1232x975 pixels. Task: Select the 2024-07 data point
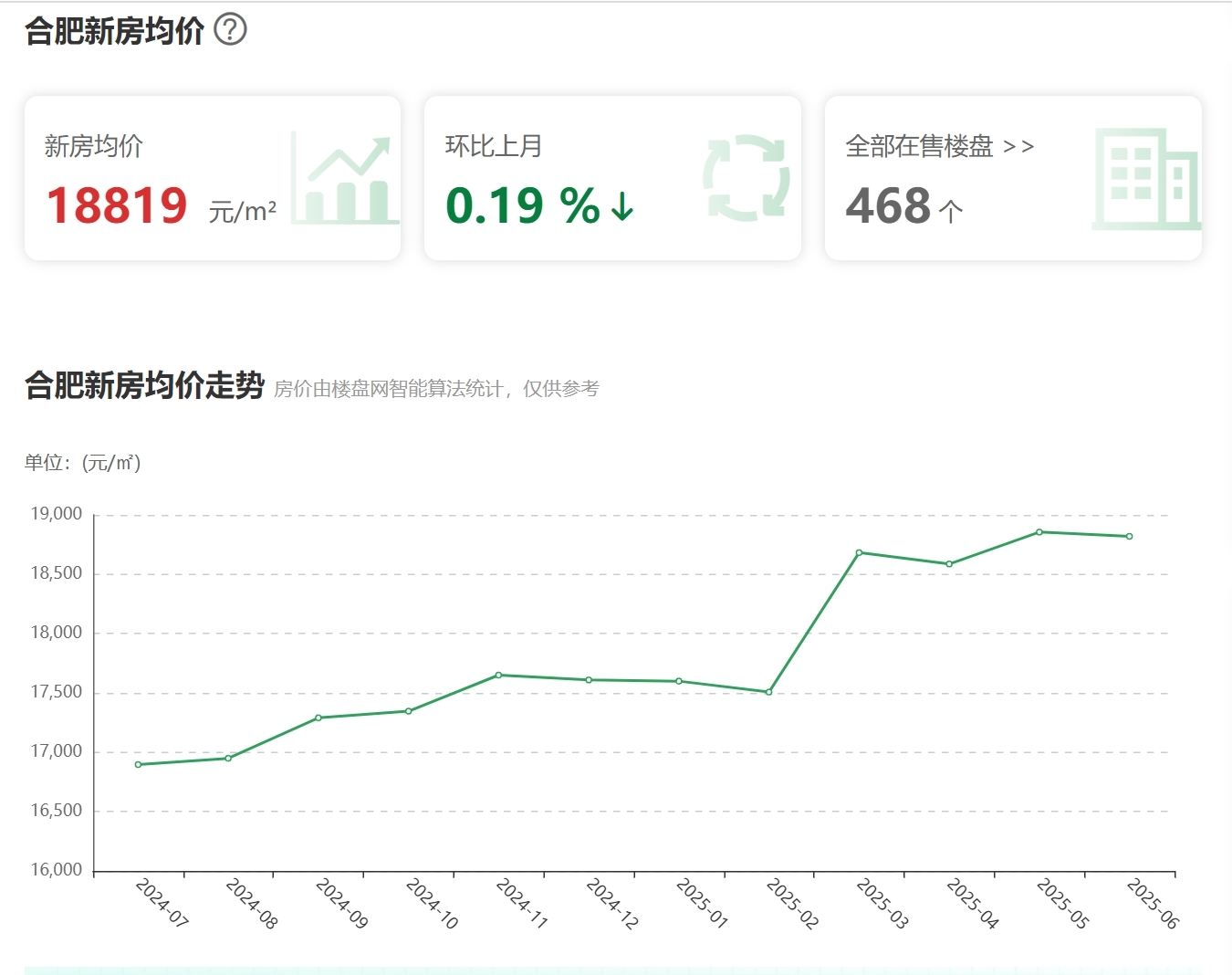coord(139,764)
